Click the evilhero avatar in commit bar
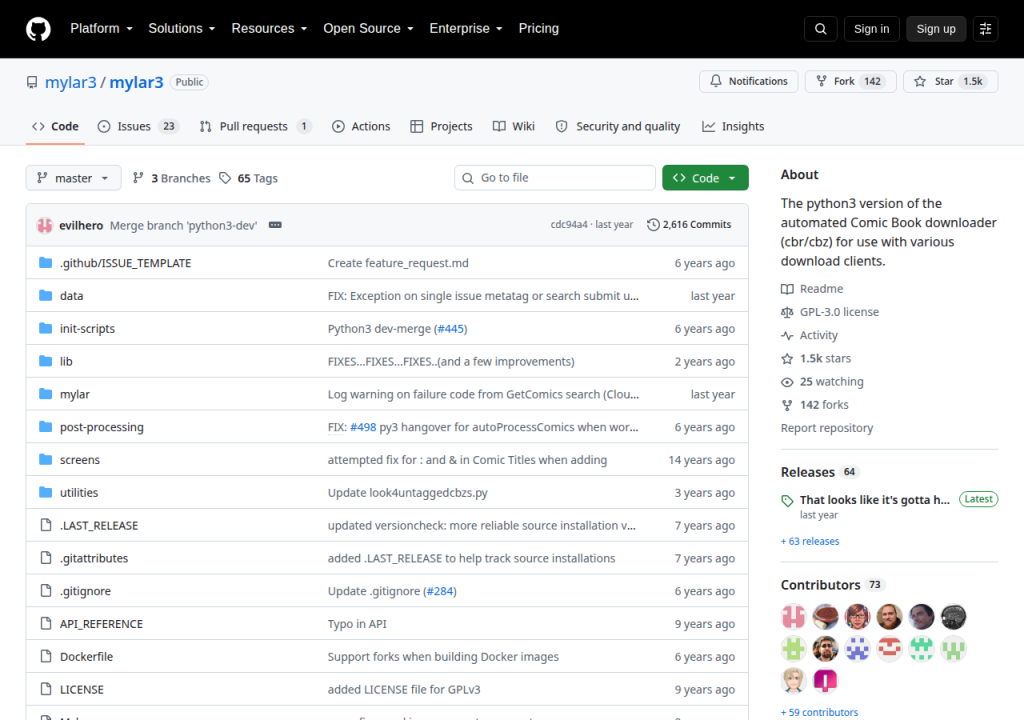Viewport: 1024px width, 720px height. [x=44, y=225]
